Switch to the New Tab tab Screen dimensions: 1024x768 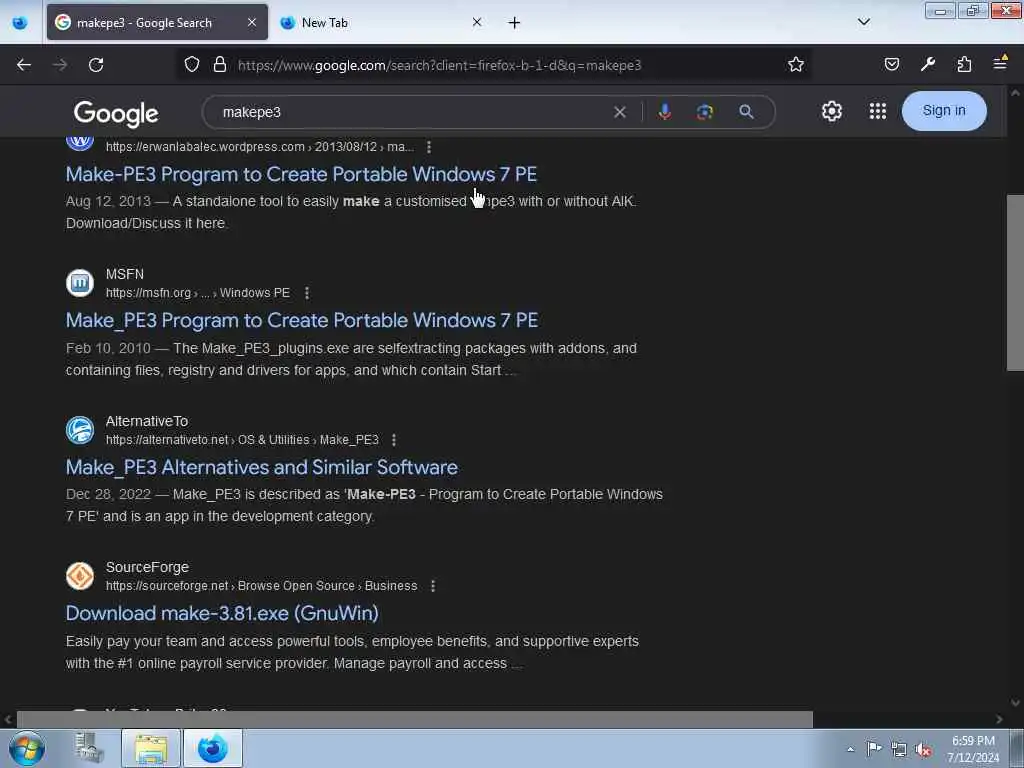tap(382, 22)
